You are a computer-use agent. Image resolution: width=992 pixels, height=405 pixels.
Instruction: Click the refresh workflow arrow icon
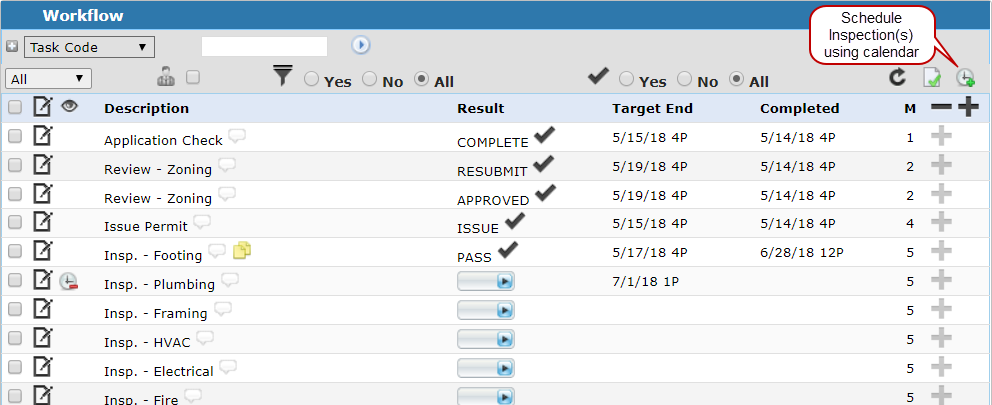coord(897,77)
